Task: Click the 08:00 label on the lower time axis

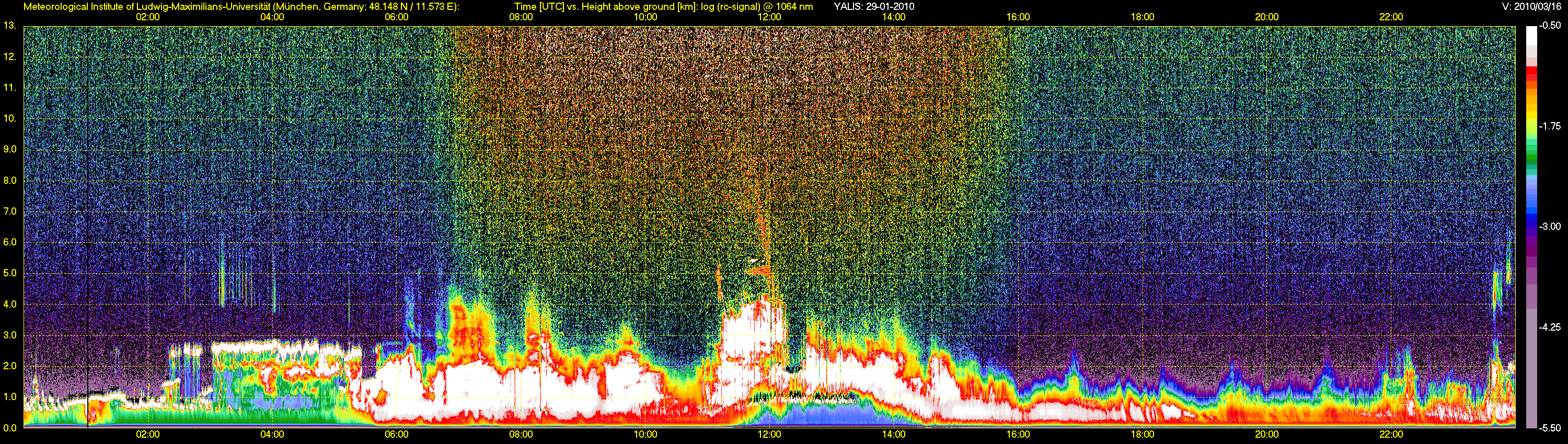Action: pyautogui.click(x=521, y=434)
